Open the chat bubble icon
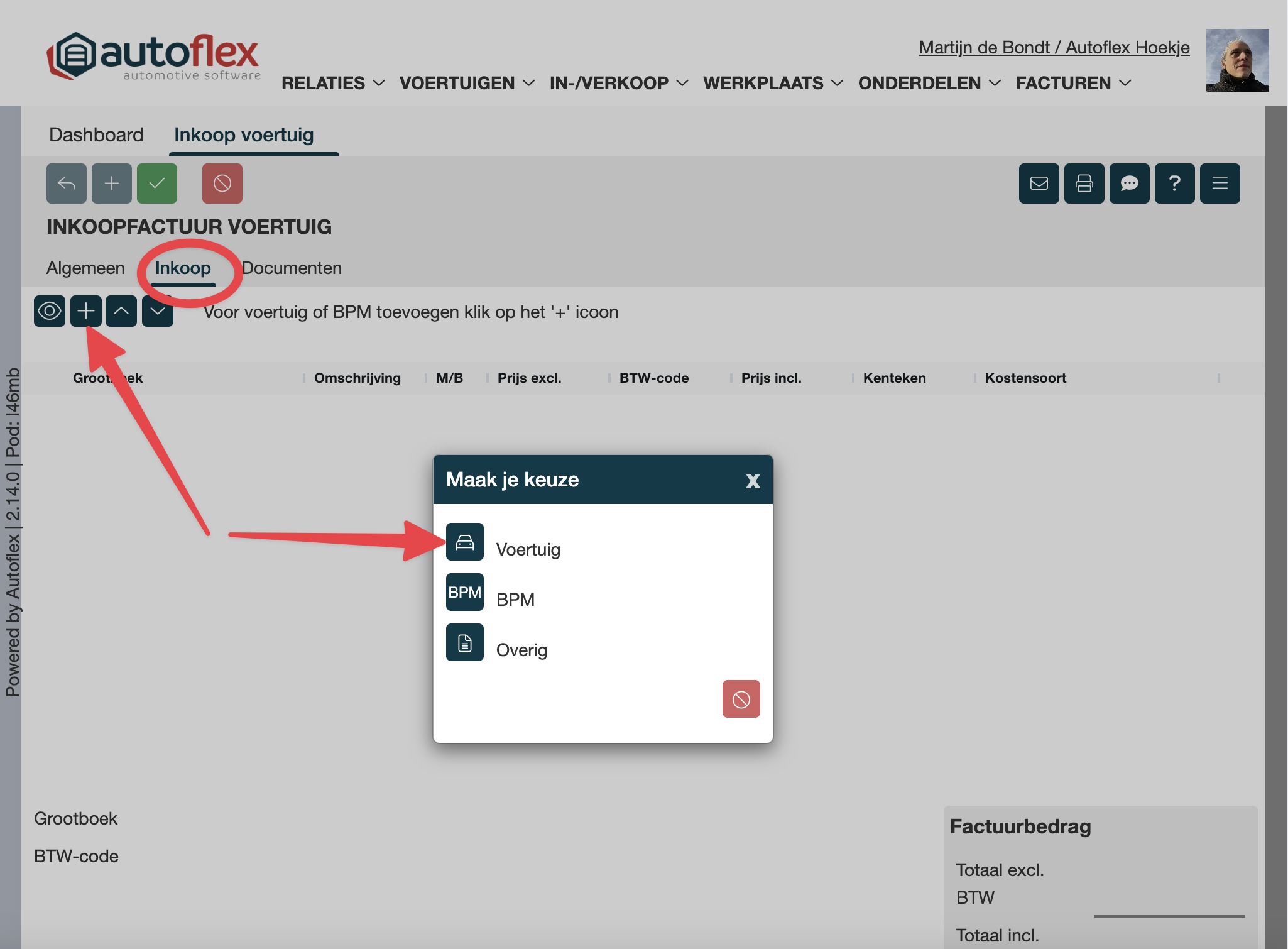The height and width of the screenshot is (949, 1288). 1129,184
